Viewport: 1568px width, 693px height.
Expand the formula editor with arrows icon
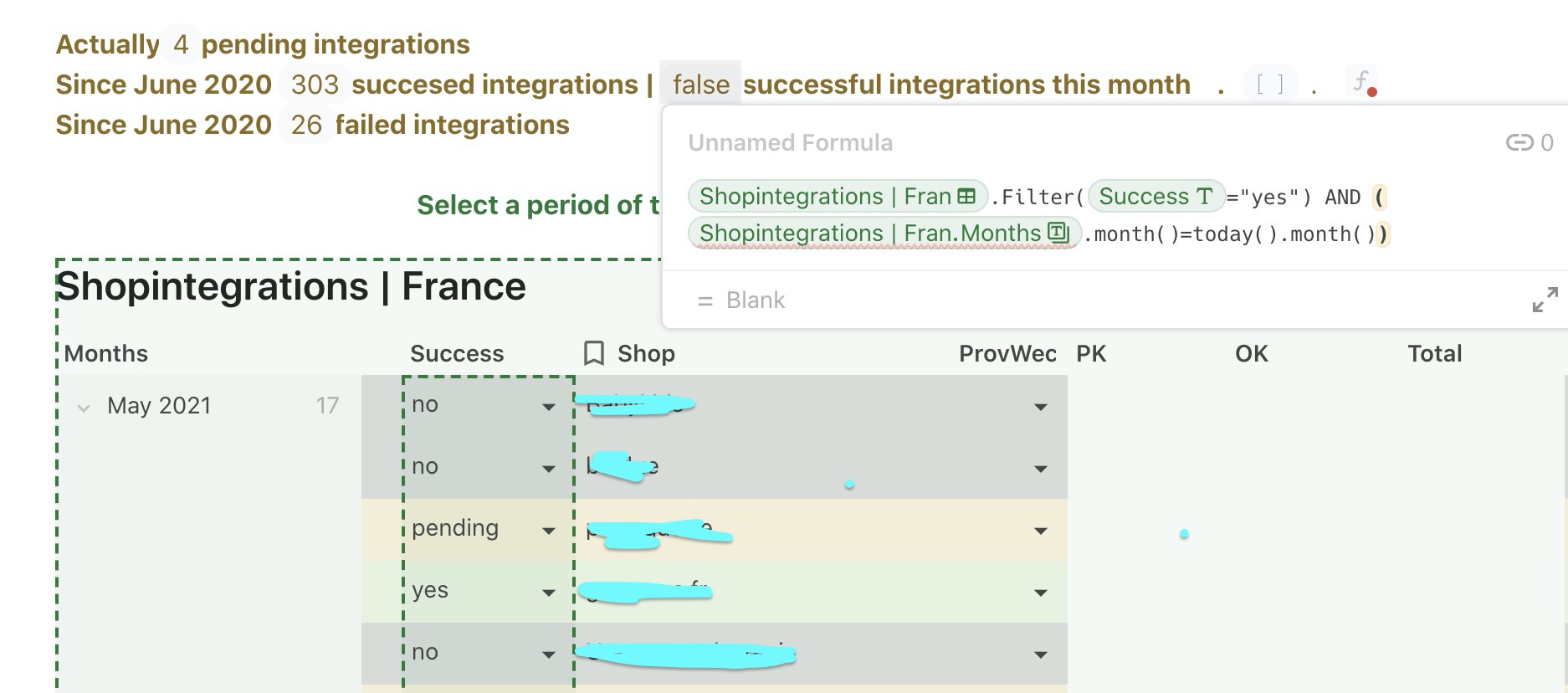coord(1545,300)
